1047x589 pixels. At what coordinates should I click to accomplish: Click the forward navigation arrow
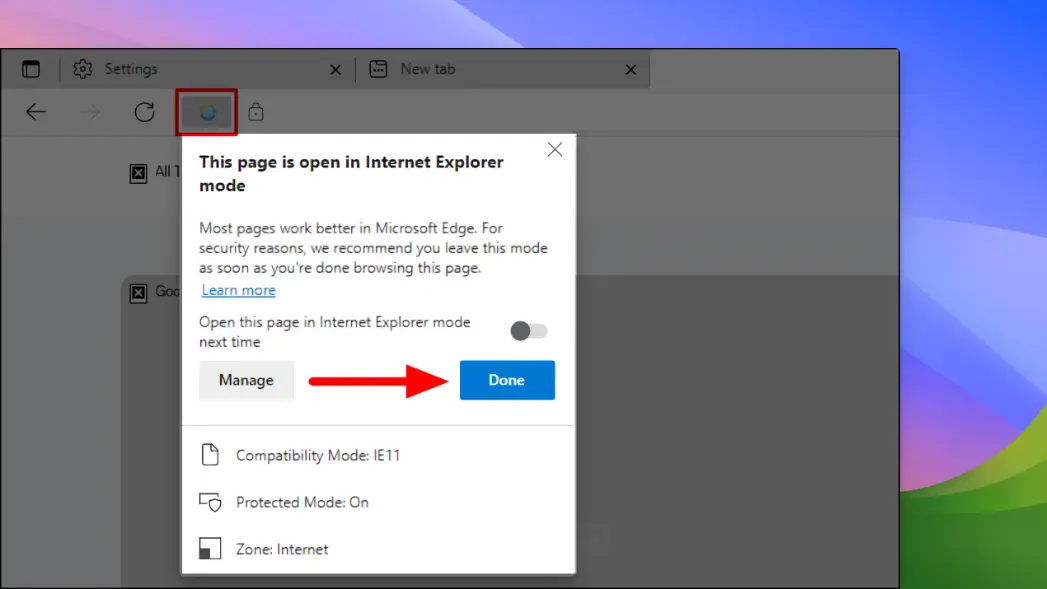[90, 112]
